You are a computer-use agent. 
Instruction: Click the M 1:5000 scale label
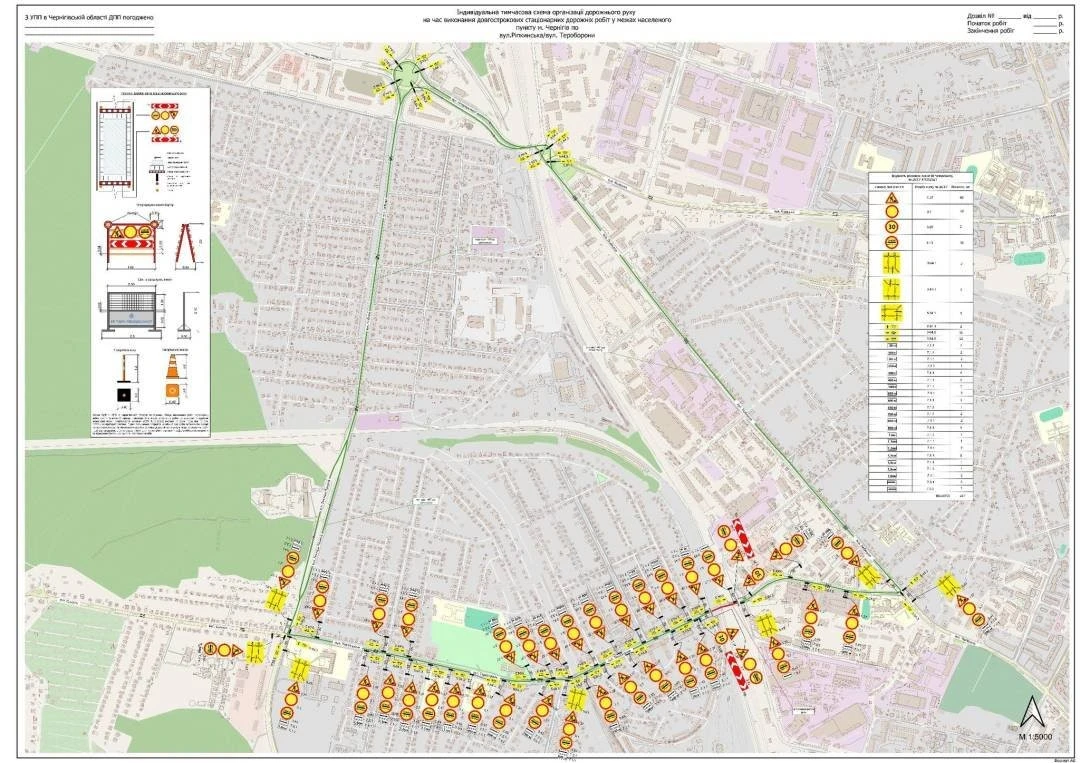1036,736
